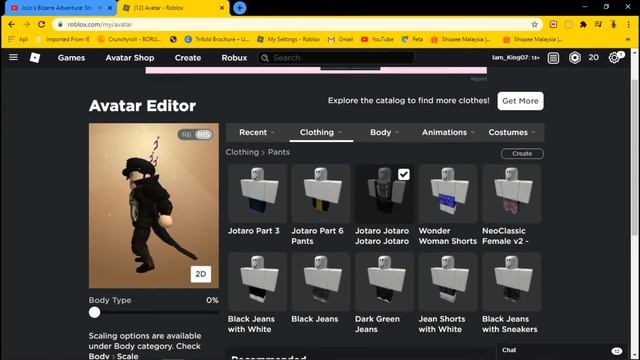Expand the Clothing dropdown
This screenshot has height=360, width=640.
(x=321, y=132)
